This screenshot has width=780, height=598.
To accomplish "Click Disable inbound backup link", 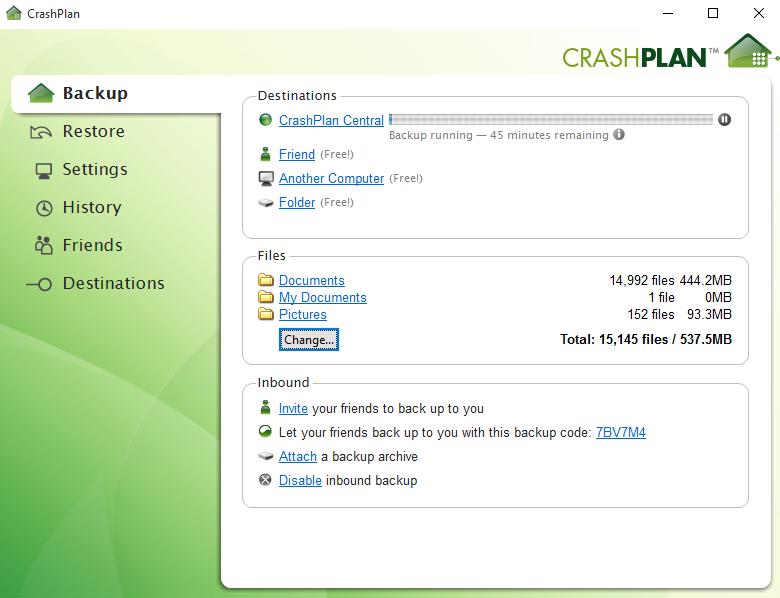I will tap(300, 481).
